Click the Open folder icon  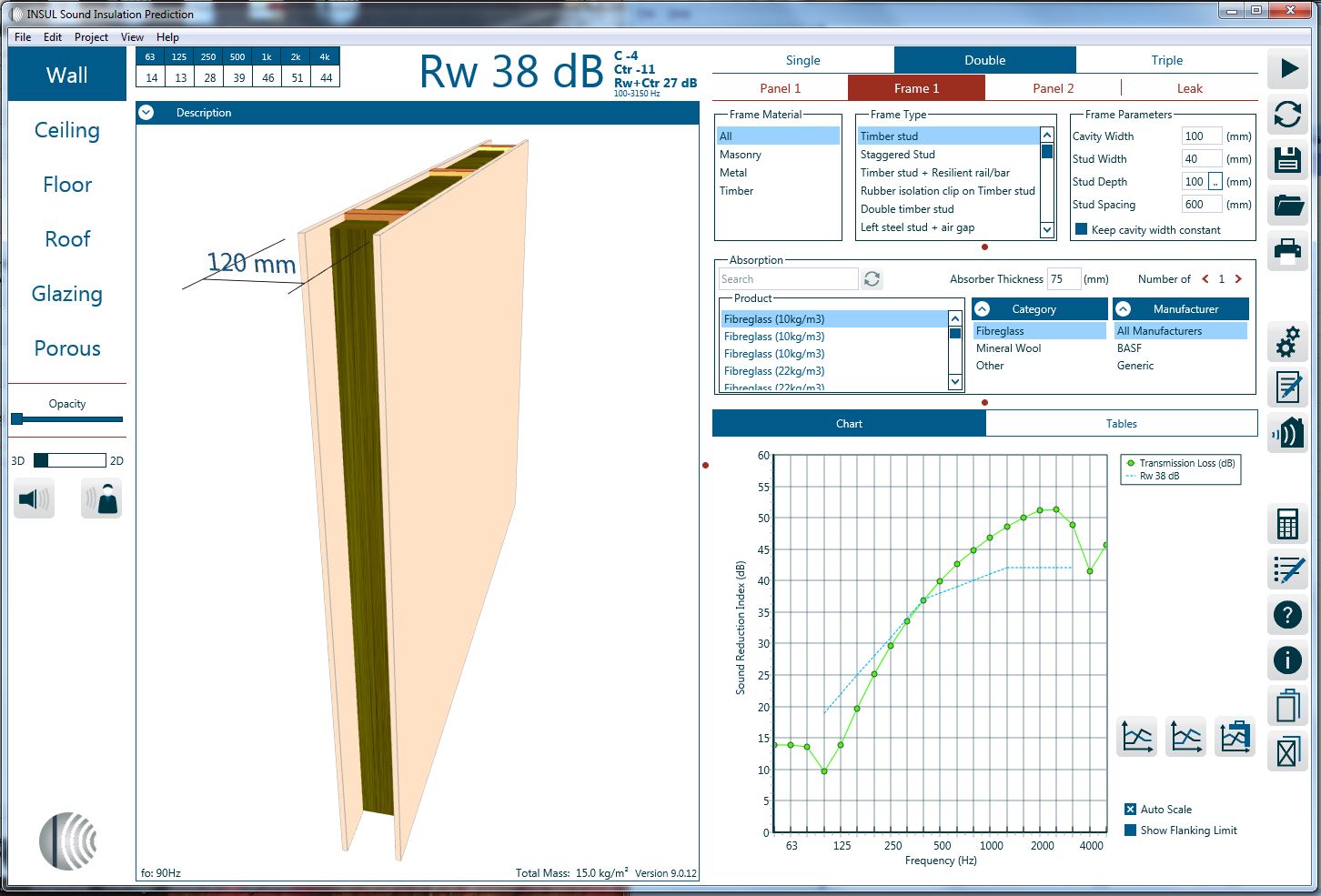pos(1287,205)
